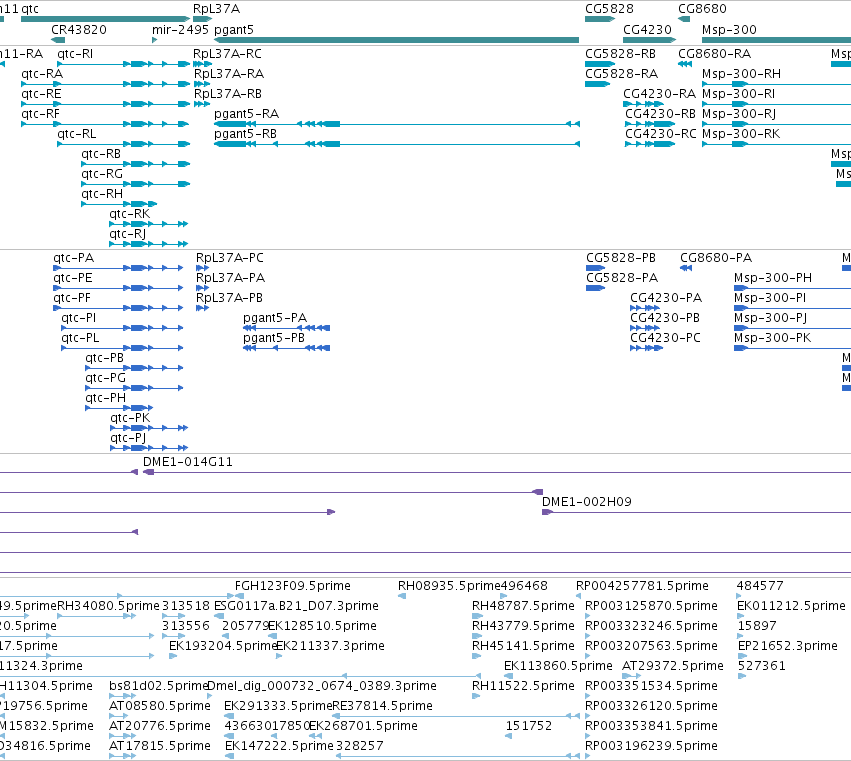Click transcript qtc-RE label
The width and height of the screenshot is (851, 761).
click(41, 94)
